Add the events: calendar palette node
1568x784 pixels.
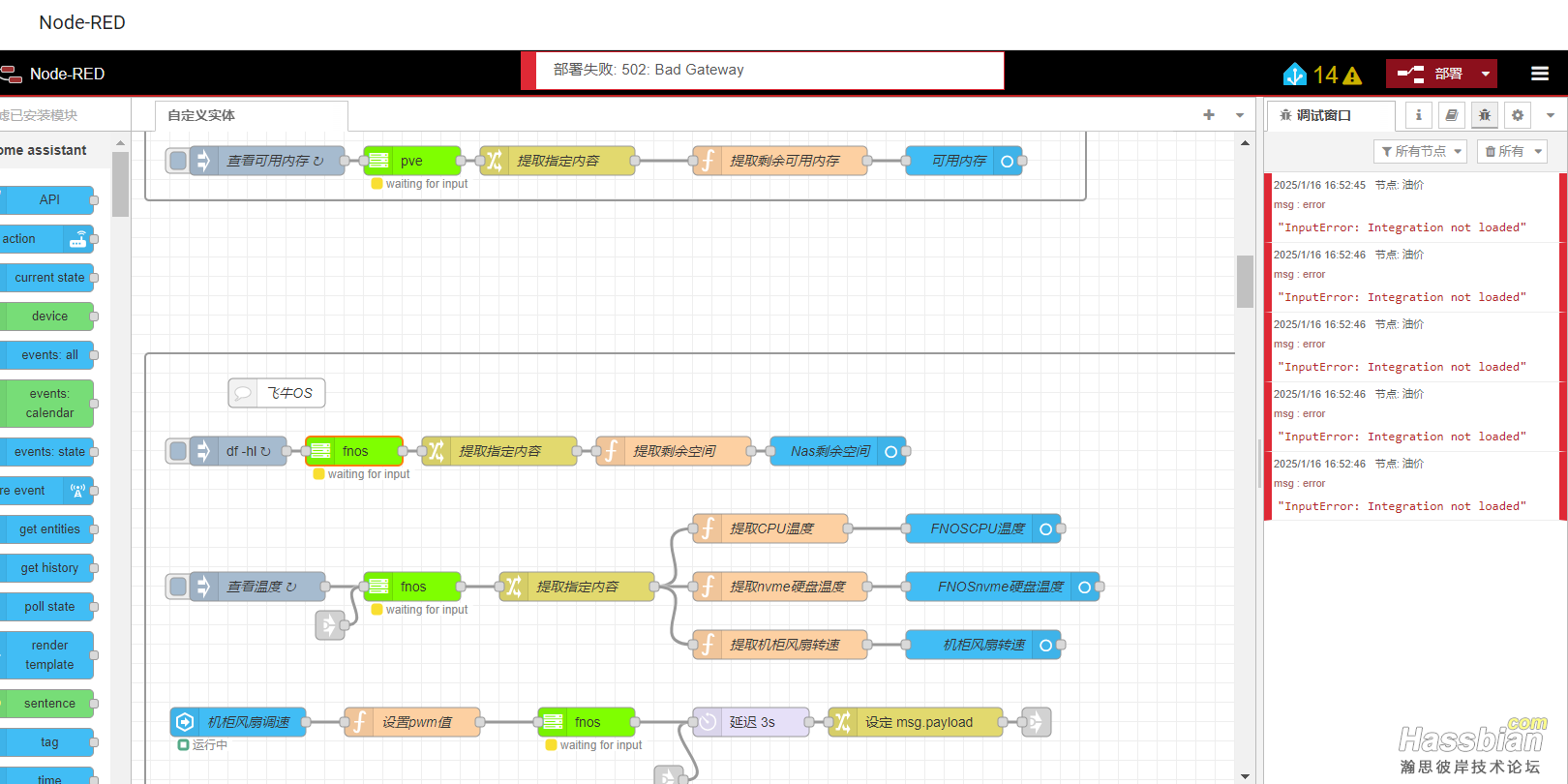coord(47,404)
